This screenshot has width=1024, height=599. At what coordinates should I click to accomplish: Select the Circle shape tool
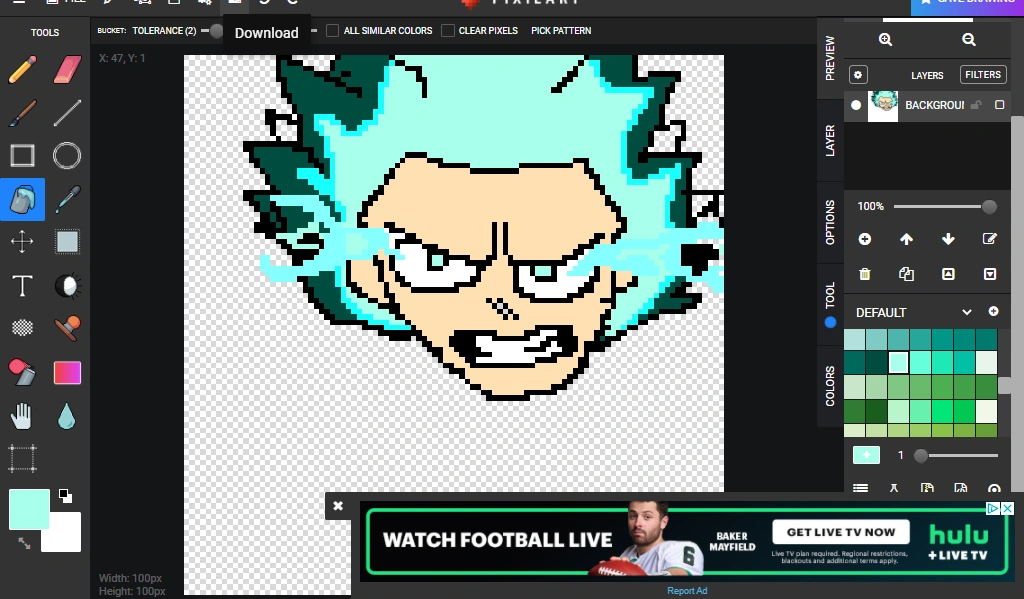point(66,155)
